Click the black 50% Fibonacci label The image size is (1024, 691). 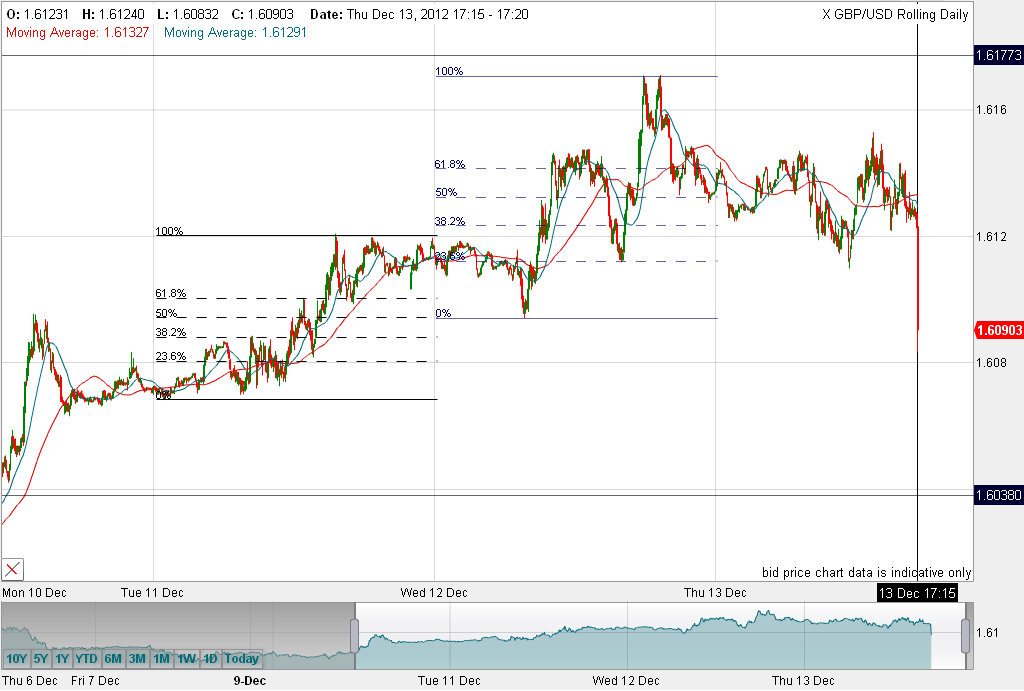pyautogui.click(x=167, y=313)
